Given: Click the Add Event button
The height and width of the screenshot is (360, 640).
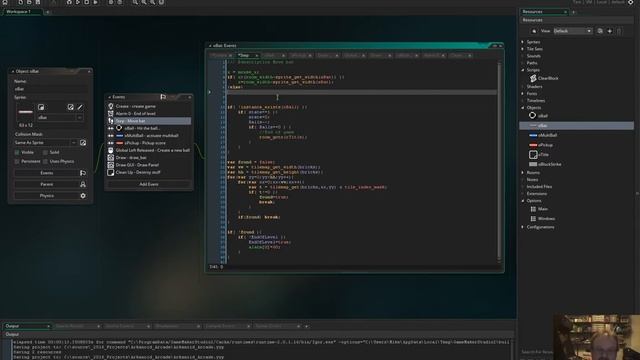Looking at the screenshot, I should tap(149, 184).
